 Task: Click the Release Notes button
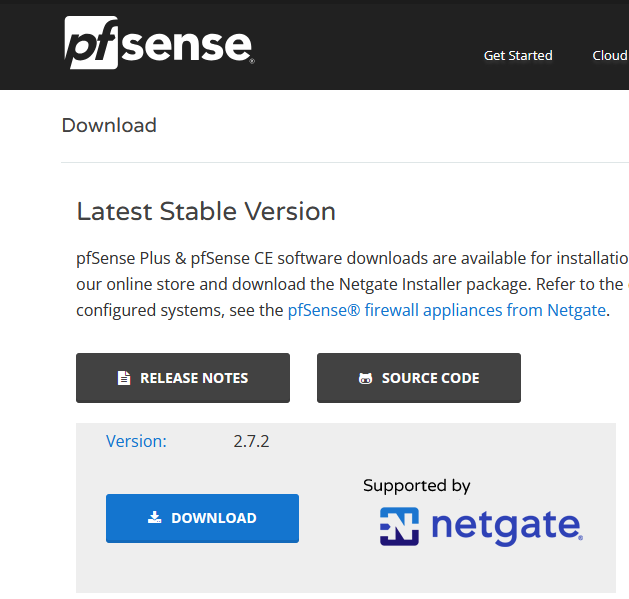[x=183, y=378]
